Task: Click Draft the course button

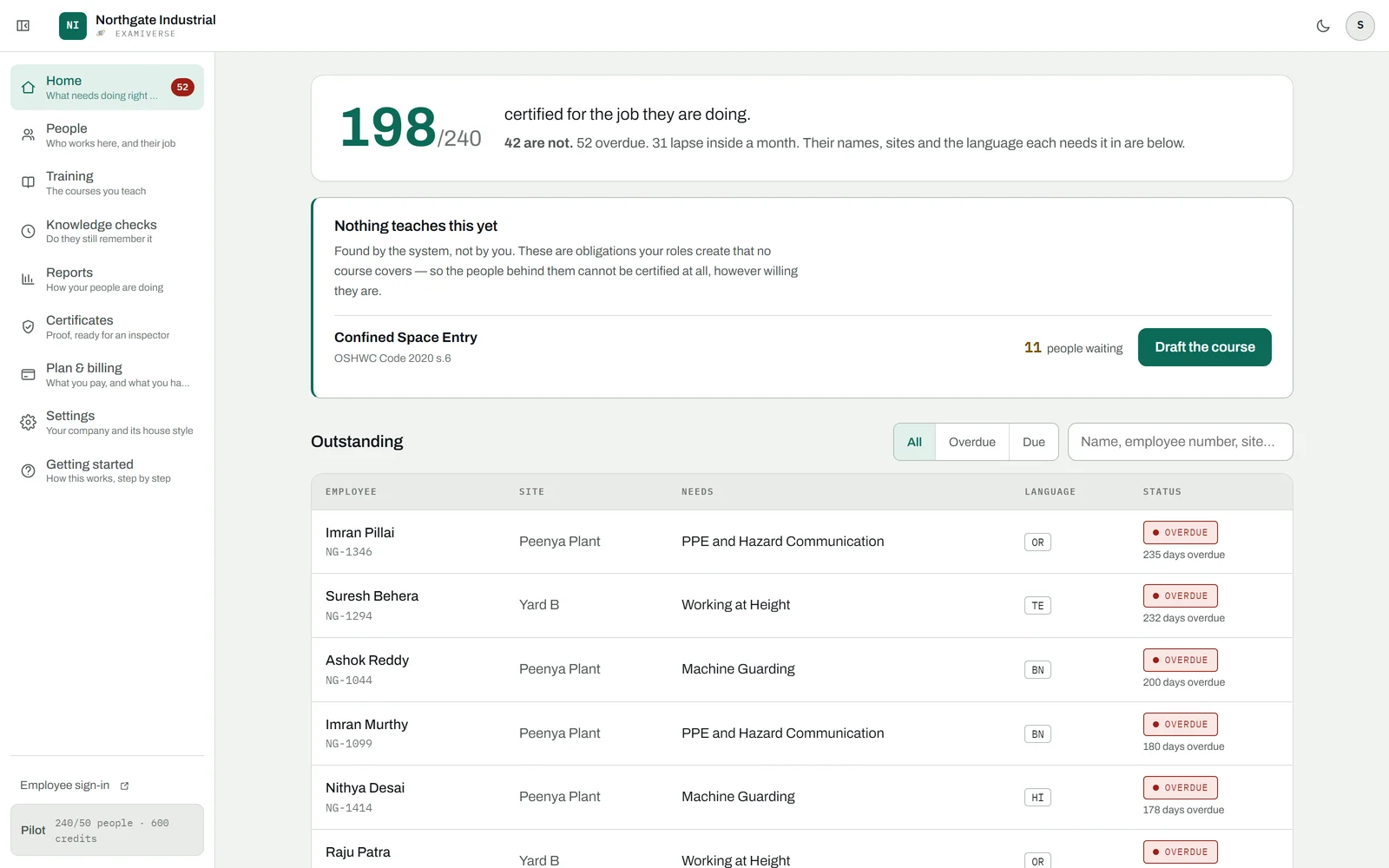Action: coord(1205,347)
